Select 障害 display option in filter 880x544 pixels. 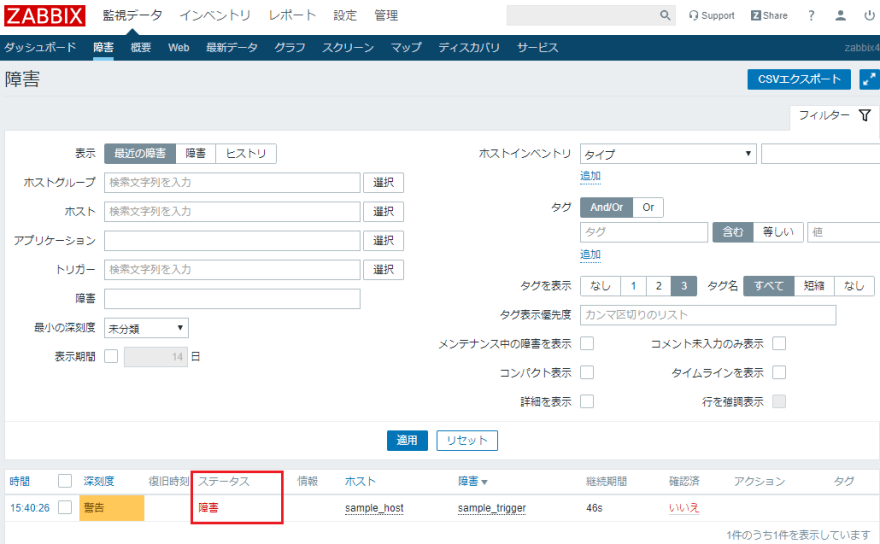point(196,153)
